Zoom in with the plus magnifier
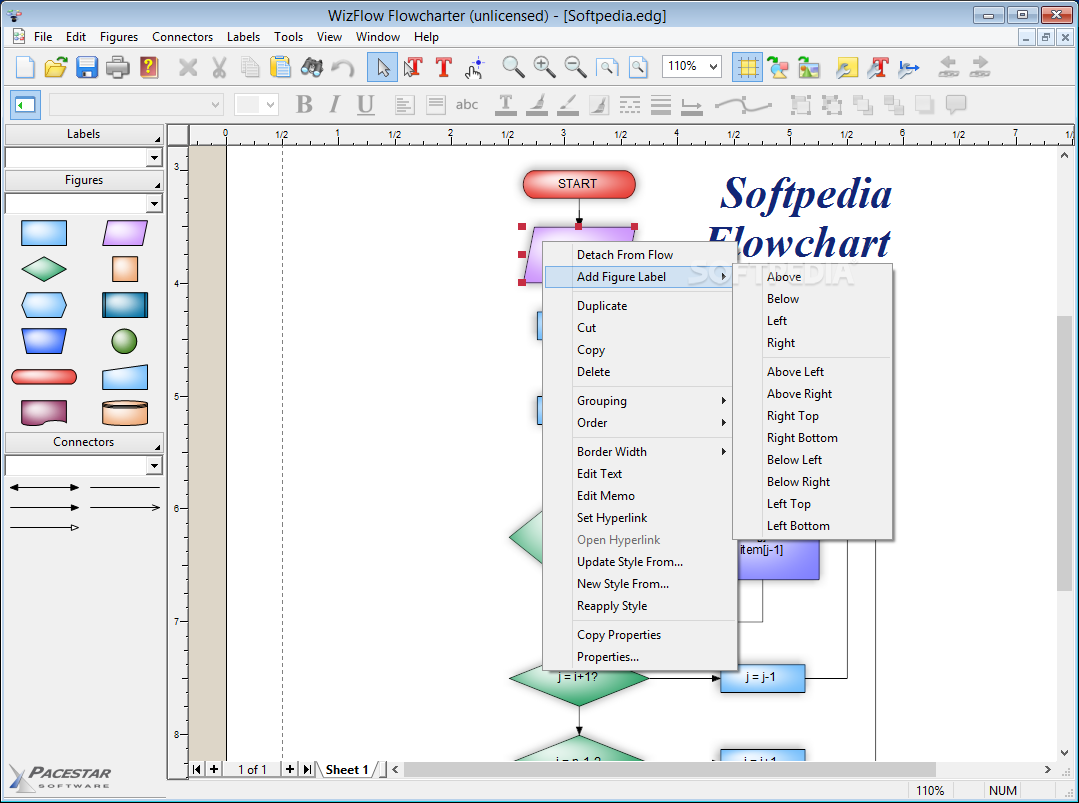The image size is (1079, 803). point(544,67)
